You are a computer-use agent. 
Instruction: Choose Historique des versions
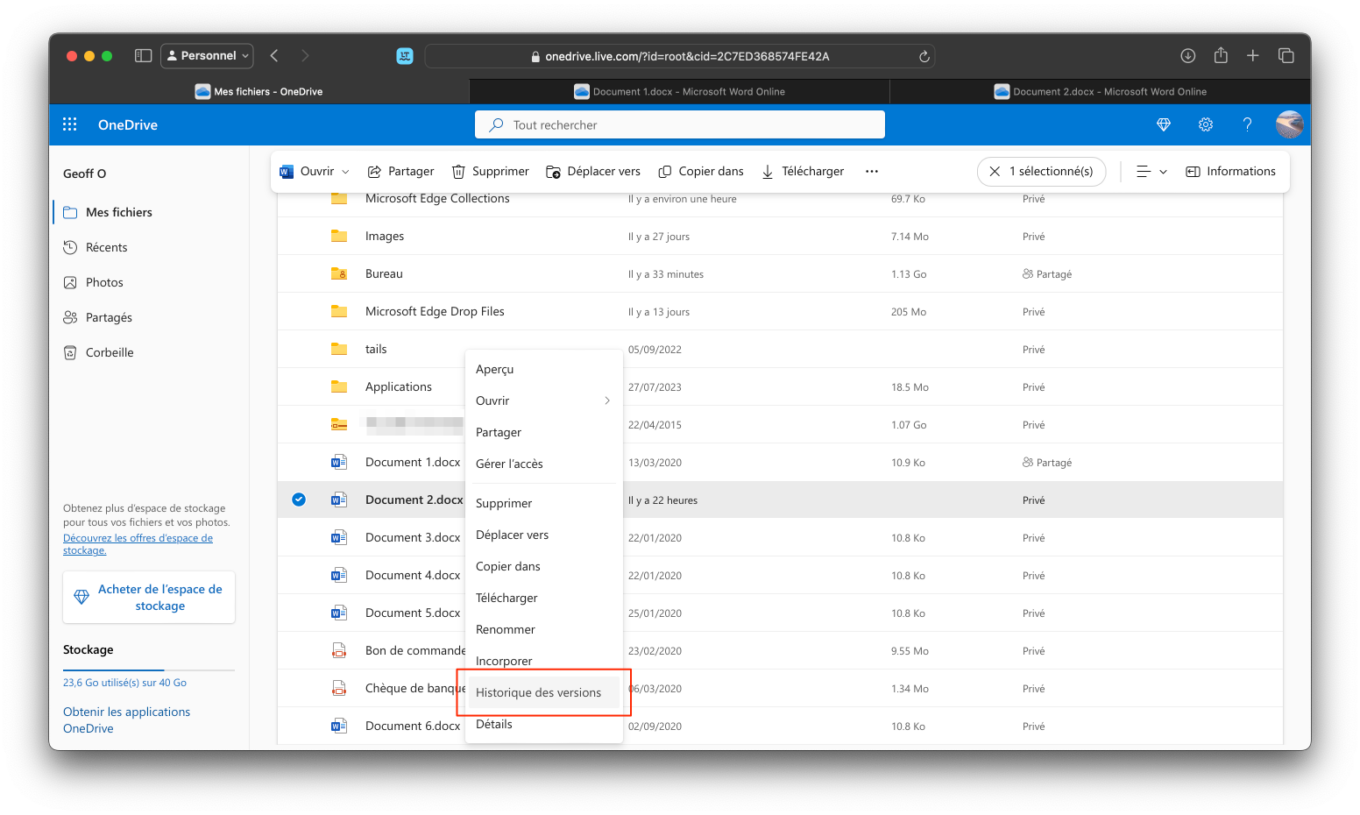point(544,692)
